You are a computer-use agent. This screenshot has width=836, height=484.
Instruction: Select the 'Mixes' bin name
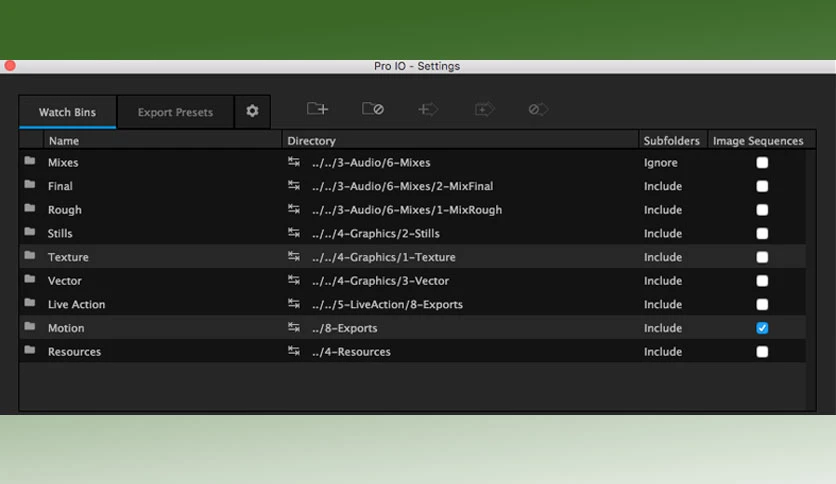coord(63,163)
